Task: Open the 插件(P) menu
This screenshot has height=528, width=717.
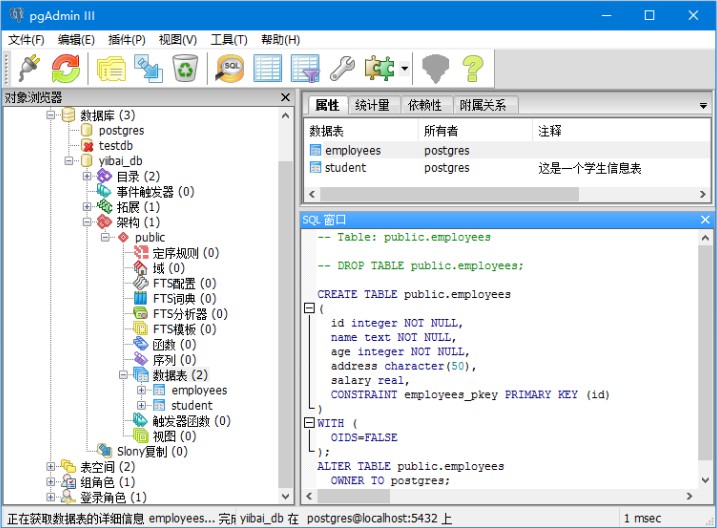Action: coord(127,40)
